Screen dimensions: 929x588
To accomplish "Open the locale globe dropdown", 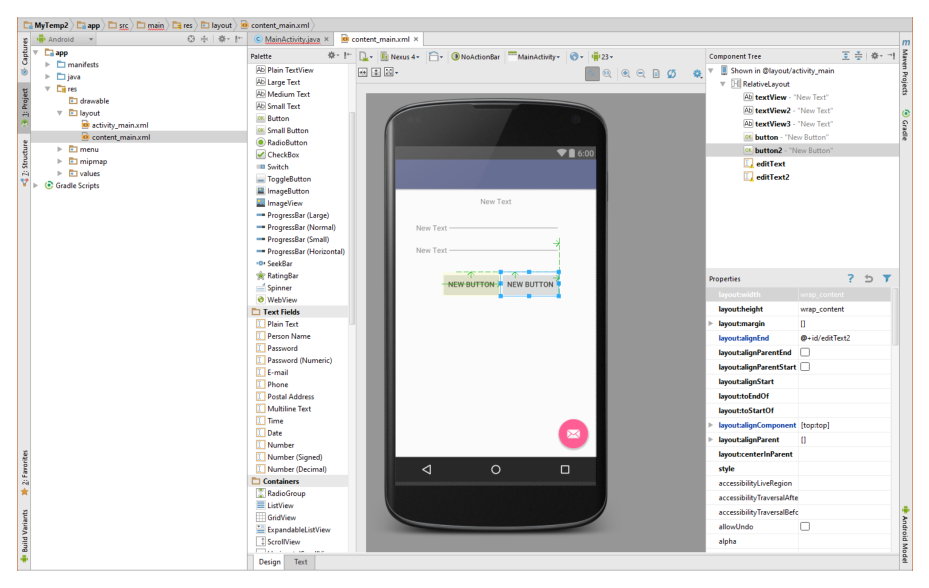I will (576, 57).
